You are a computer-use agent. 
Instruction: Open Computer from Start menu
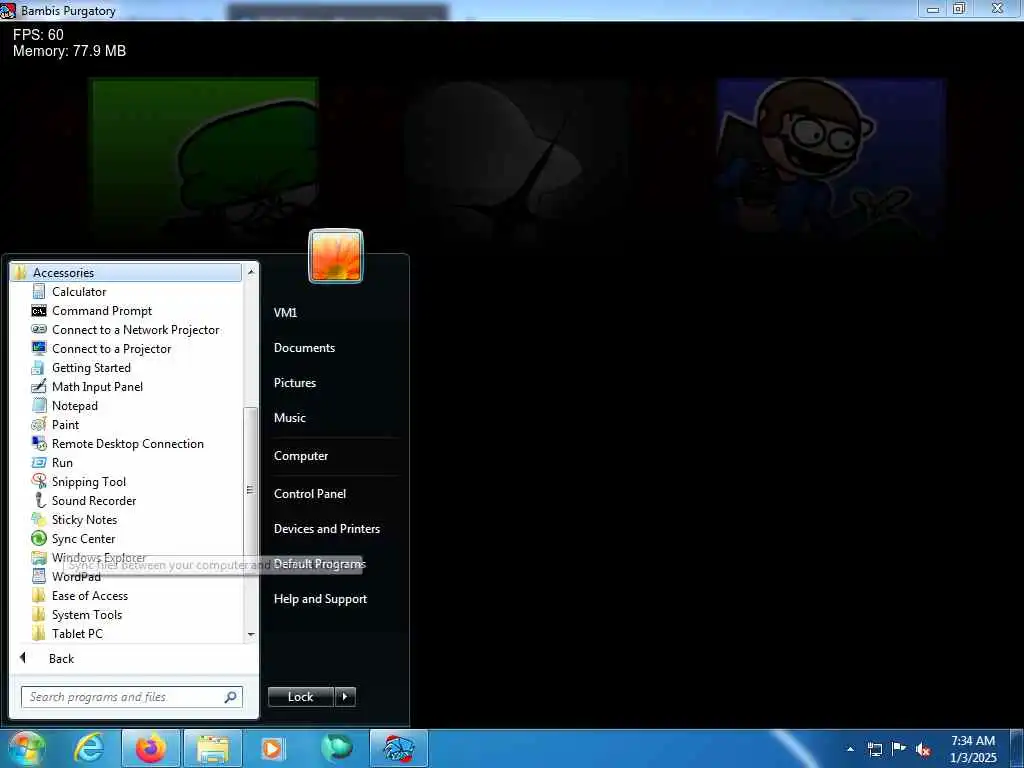(300, 456)
